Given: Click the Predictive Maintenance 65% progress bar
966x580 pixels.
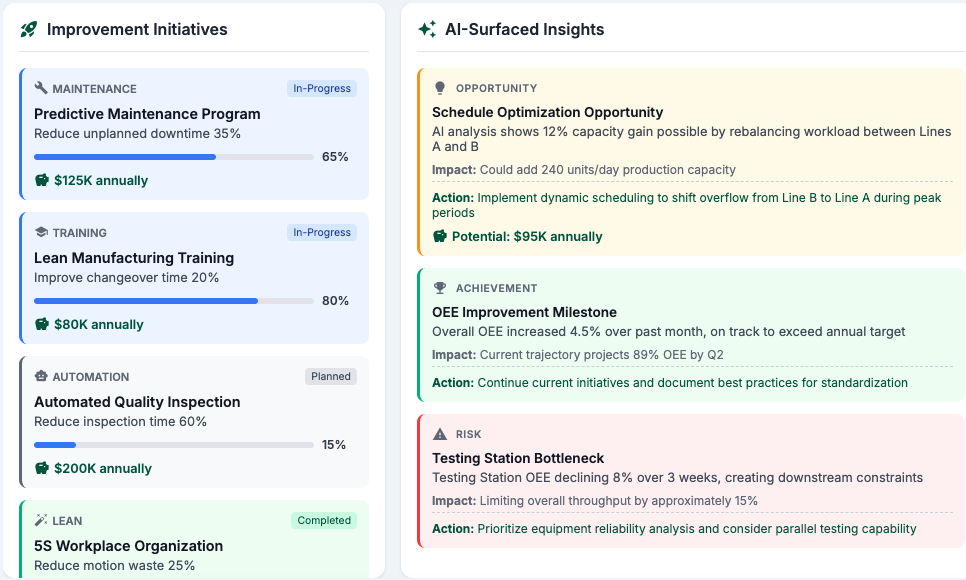Looking at the screenshot, I should [174, 157].
